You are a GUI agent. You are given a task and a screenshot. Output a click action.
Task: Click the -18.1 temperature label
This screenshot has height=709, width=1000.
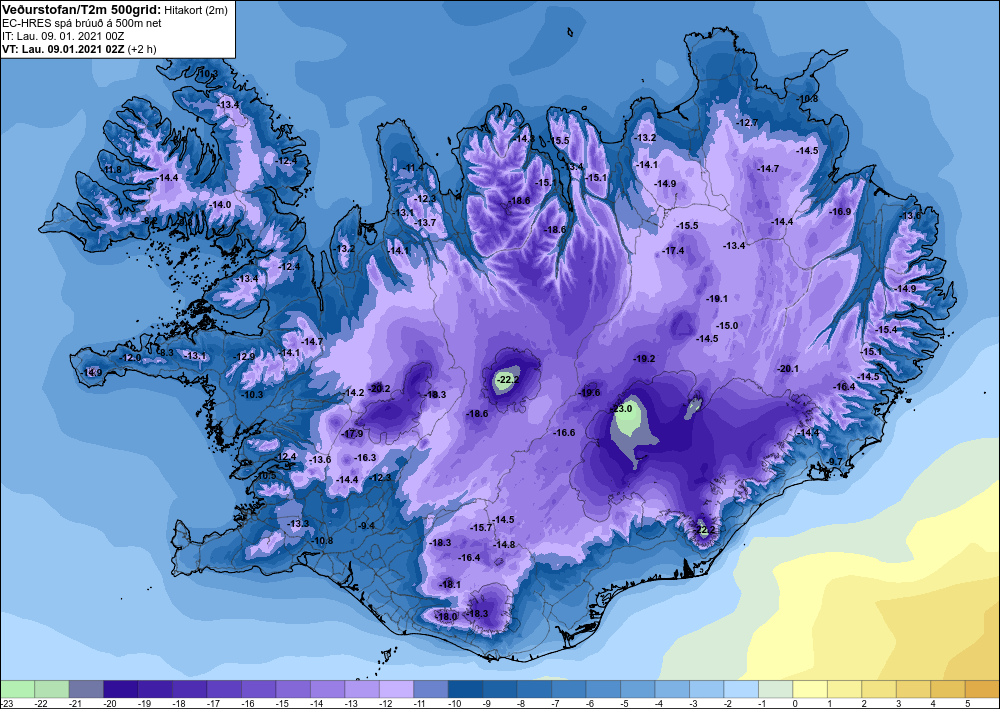pos(450,585)
